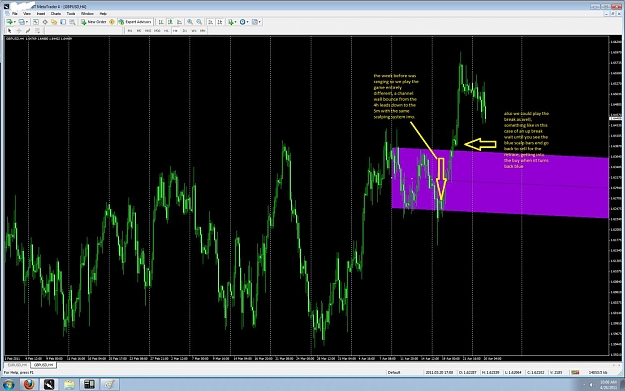Select the M5 timeframe
625x391 pixels.
(139, 31)
